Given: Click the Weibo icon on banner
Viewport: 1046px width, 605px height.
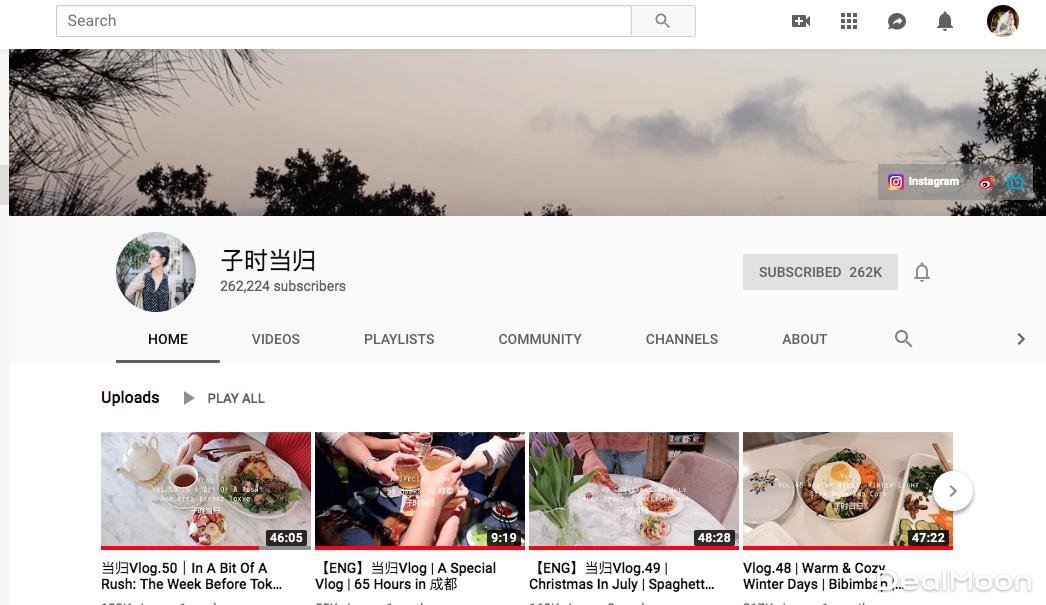Looking at the screenshot, I should [987, 183].
